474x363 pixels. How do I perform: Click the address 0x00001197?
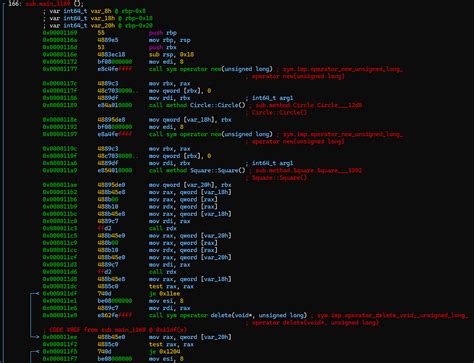[x=60, y=134]
